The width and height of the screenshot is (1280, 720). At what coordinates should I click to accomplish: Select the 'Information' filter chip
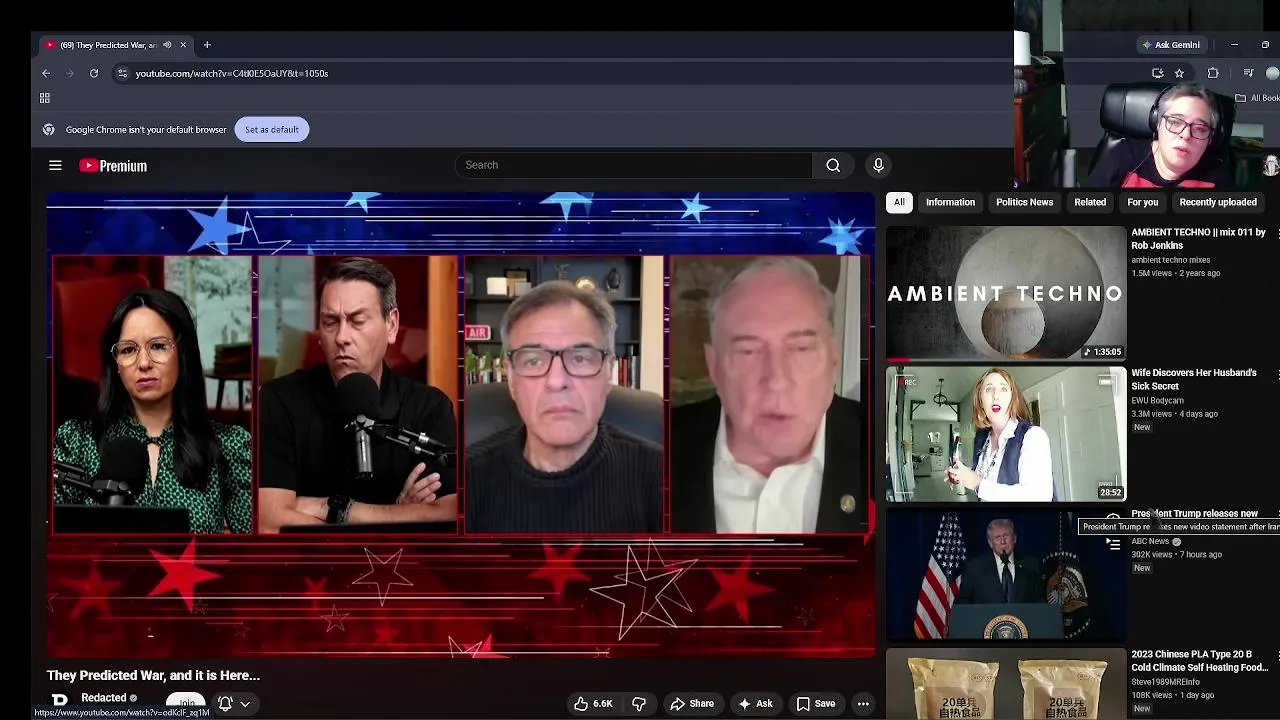(950, 202)
